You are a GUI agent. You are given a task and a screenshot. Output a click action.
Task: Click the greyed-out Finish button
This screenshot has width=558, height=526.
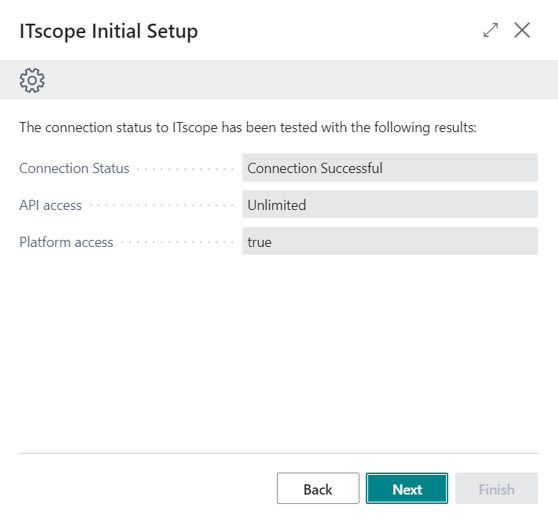[496, 488]
